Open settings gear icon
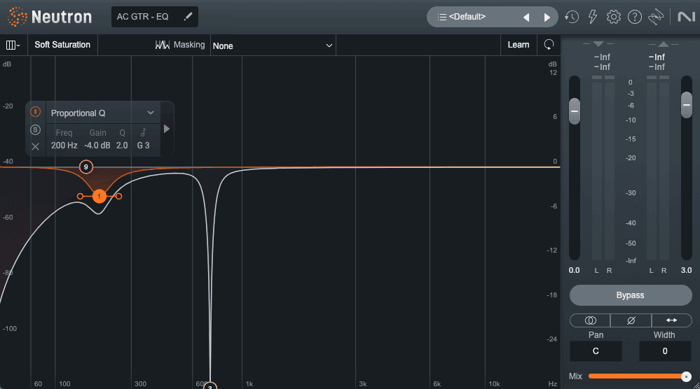This screenshot has width=700, height=389. 613,17
